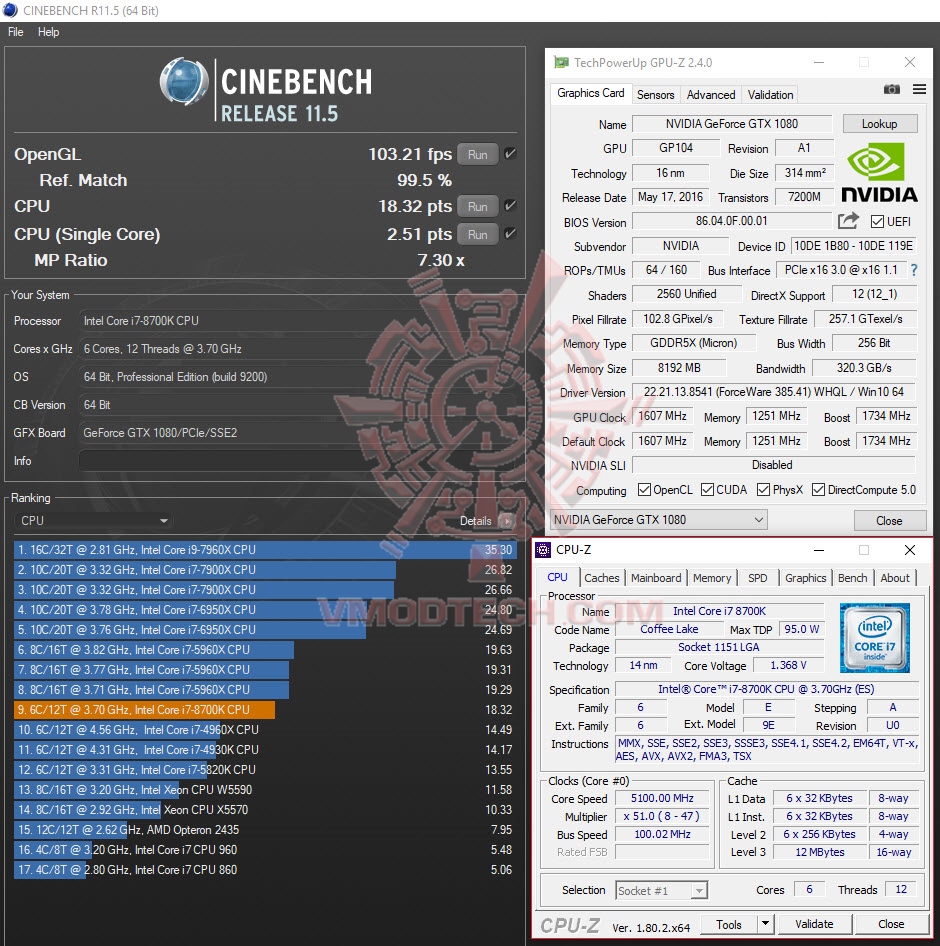Viewport: 940px width, 946px height.
Task: Toggle the PhysX checkbox
Action: tap(763, 489)
